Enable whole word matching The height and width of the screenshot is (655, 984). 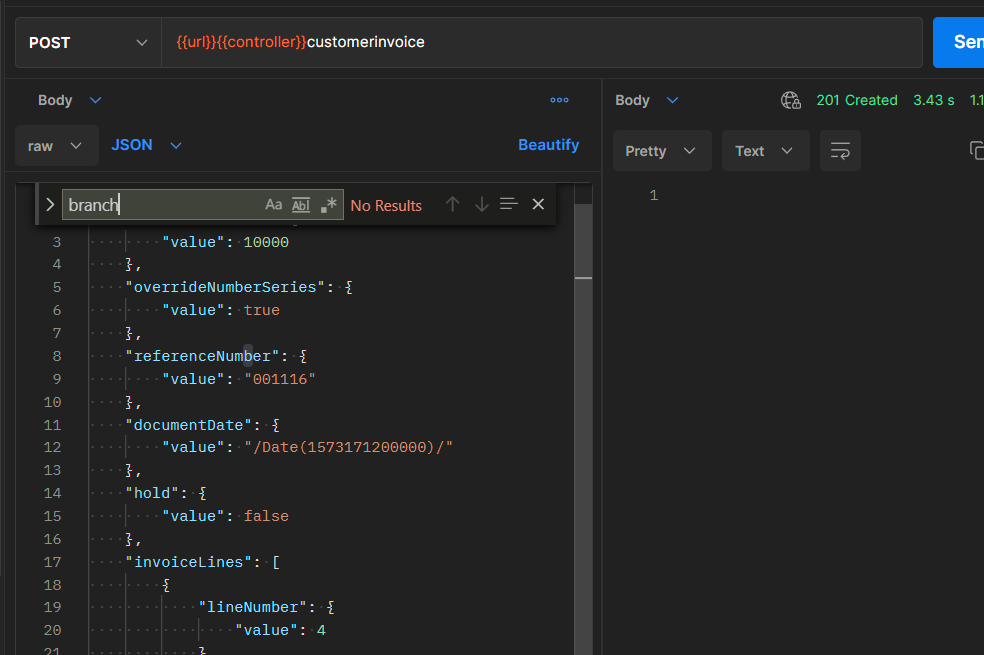[x=300, y=205]
